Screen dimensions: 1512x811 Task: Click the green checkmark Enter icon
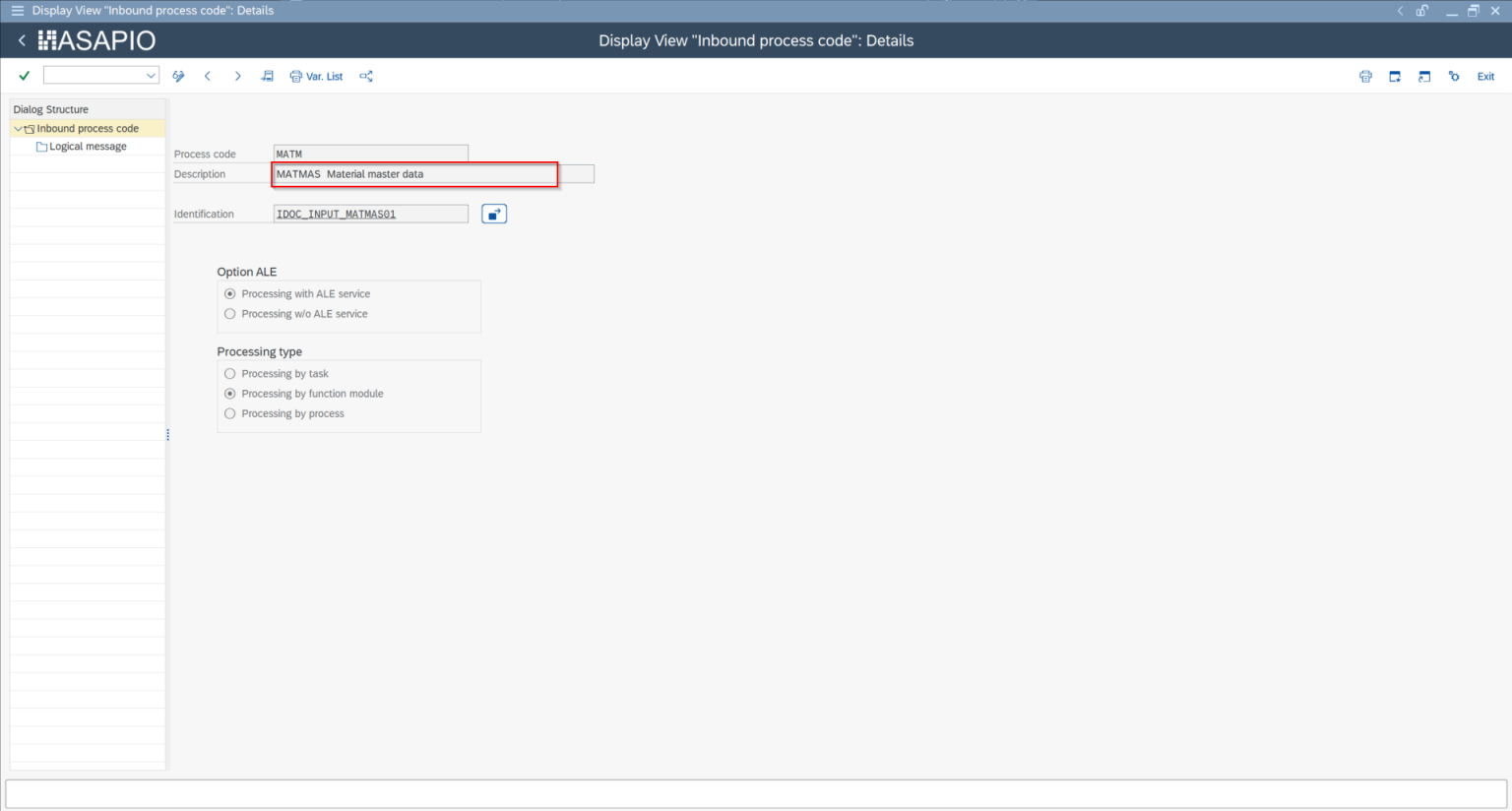click(x=24, y=76)
